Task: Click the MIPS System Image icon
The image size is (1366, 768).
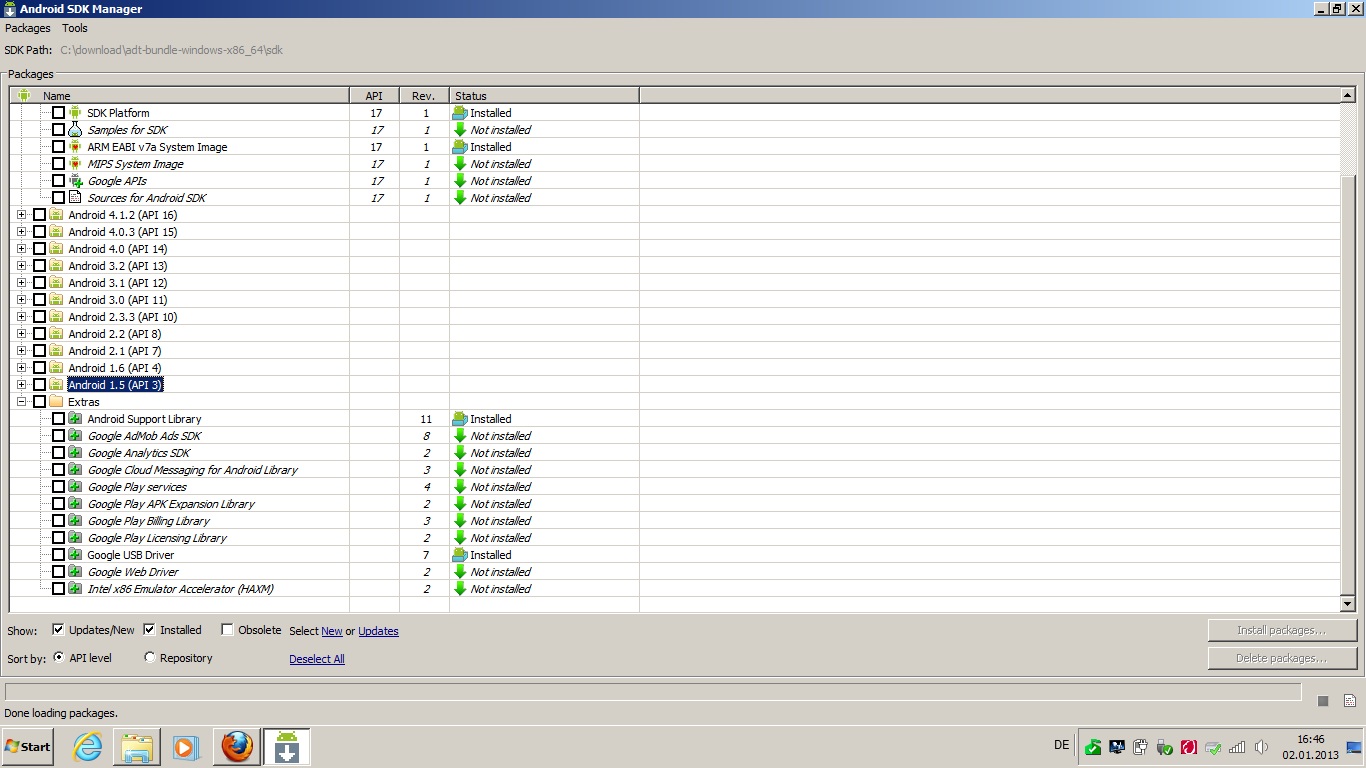Action: 75,164
